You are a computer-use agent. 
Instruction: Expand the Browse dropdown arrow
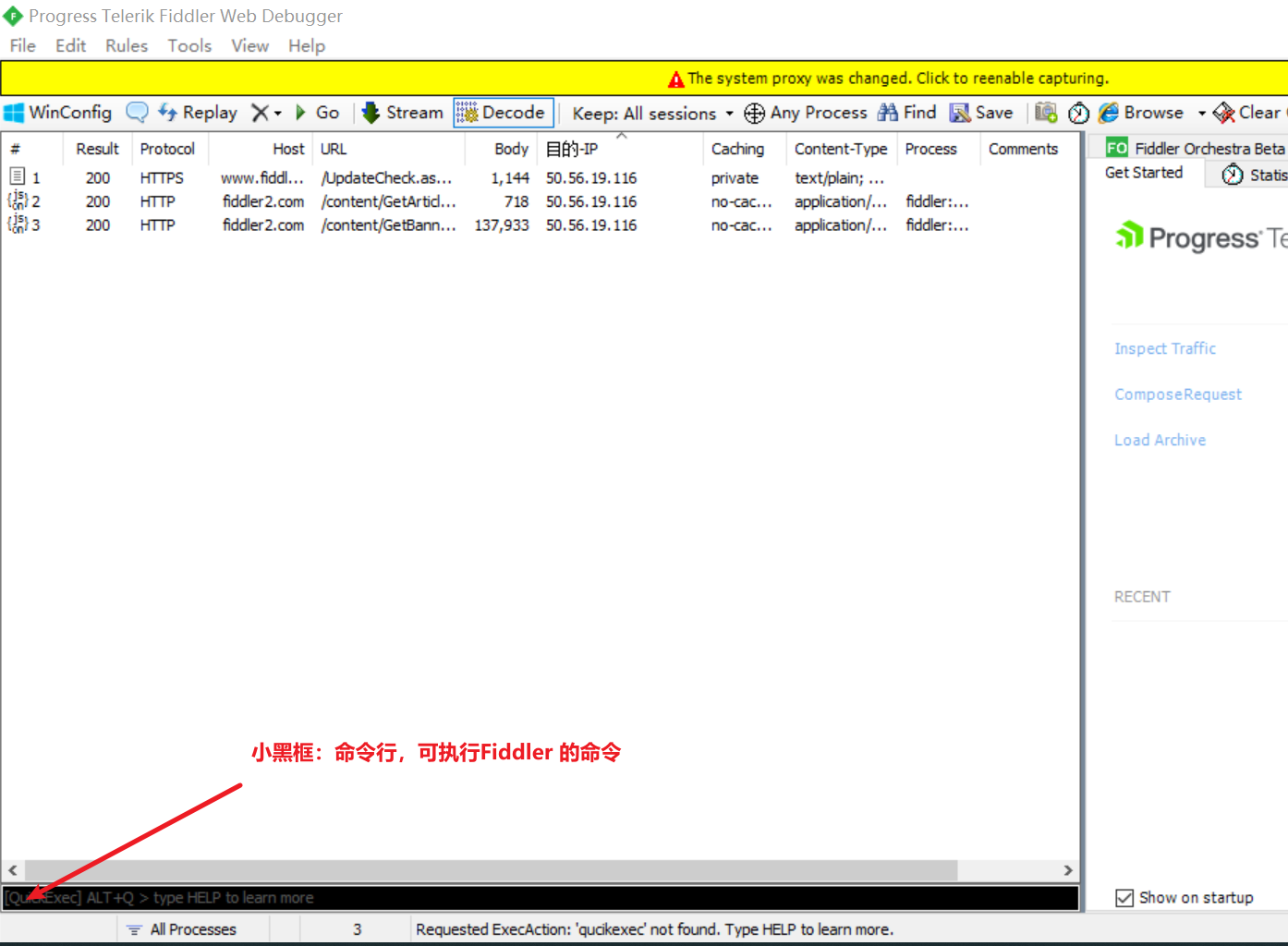pos(1201,114)
